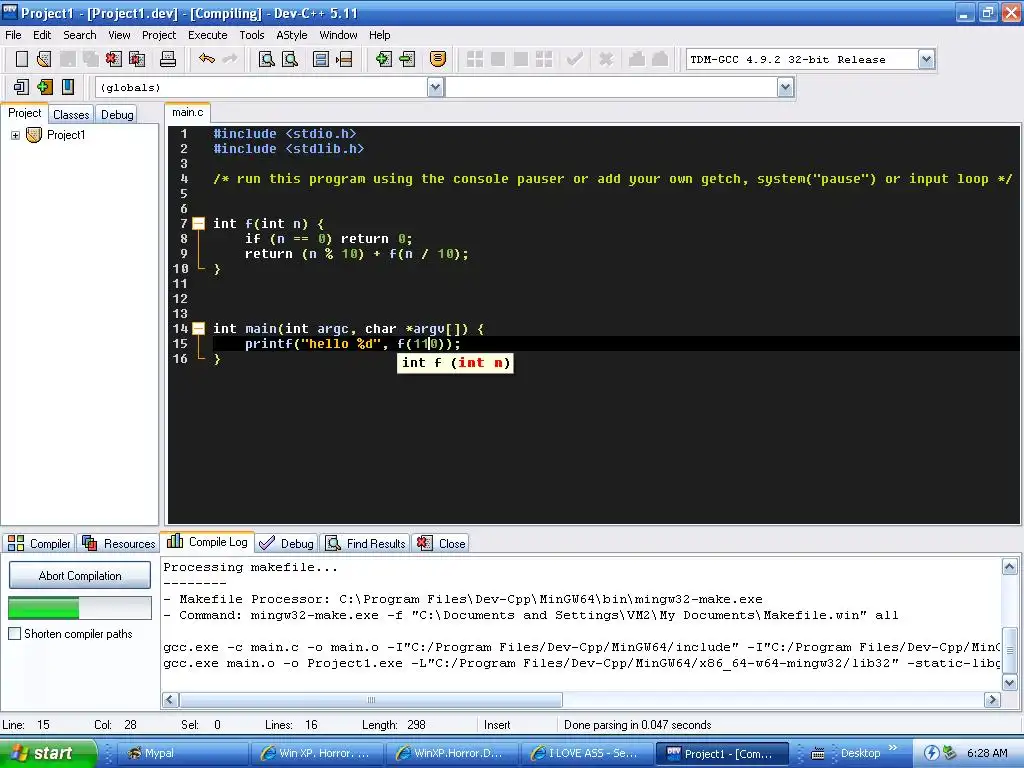This screenshot has width=1024, height=768.
Task: Click the Close tab in bottom panel
Action: (441, 543)
